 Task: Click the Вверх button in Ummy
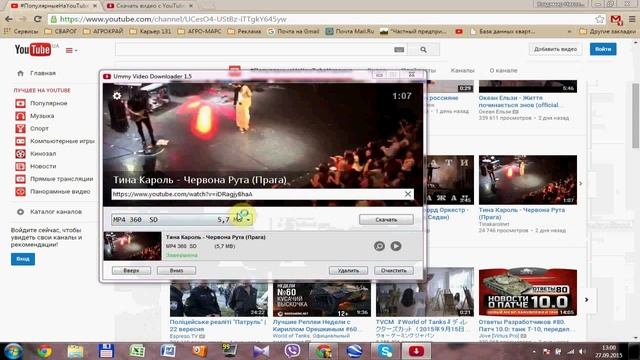pos(131,270)
